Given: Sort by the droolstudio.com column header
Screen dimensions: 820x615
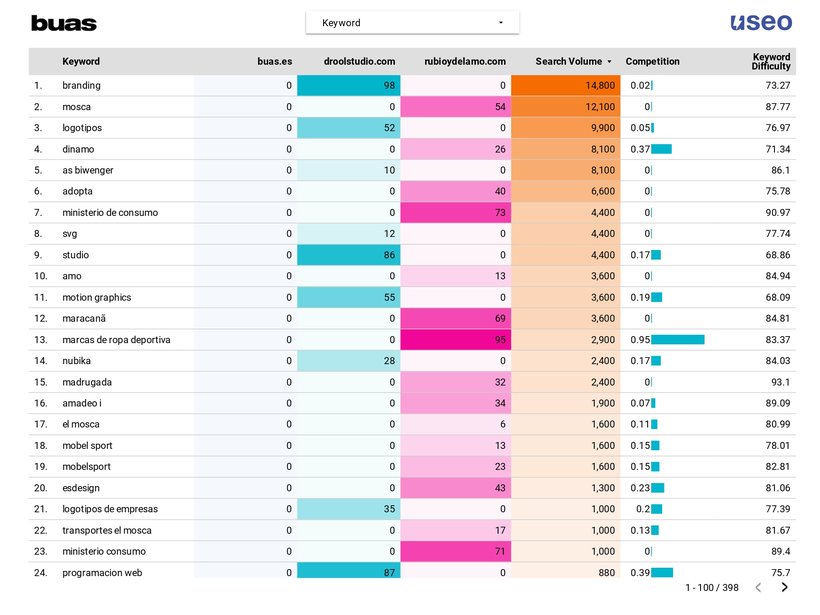Looking at the screenshot, I should [x=359, y=61].
